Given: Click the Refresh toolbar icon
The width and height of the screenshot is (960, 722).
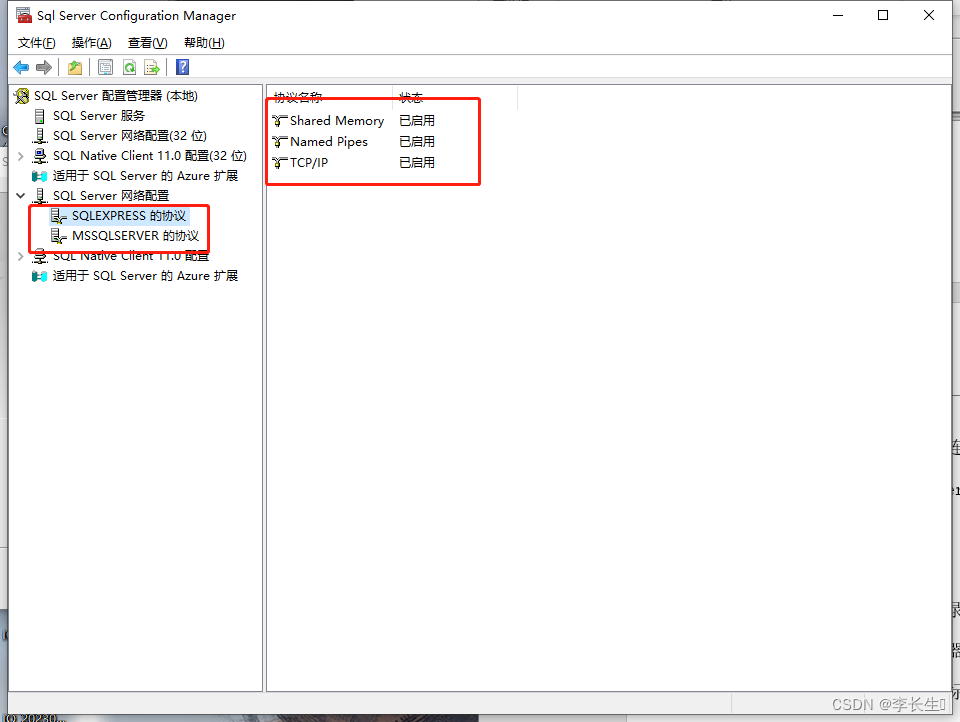Looking at the screenshot, I should [129, 67].
